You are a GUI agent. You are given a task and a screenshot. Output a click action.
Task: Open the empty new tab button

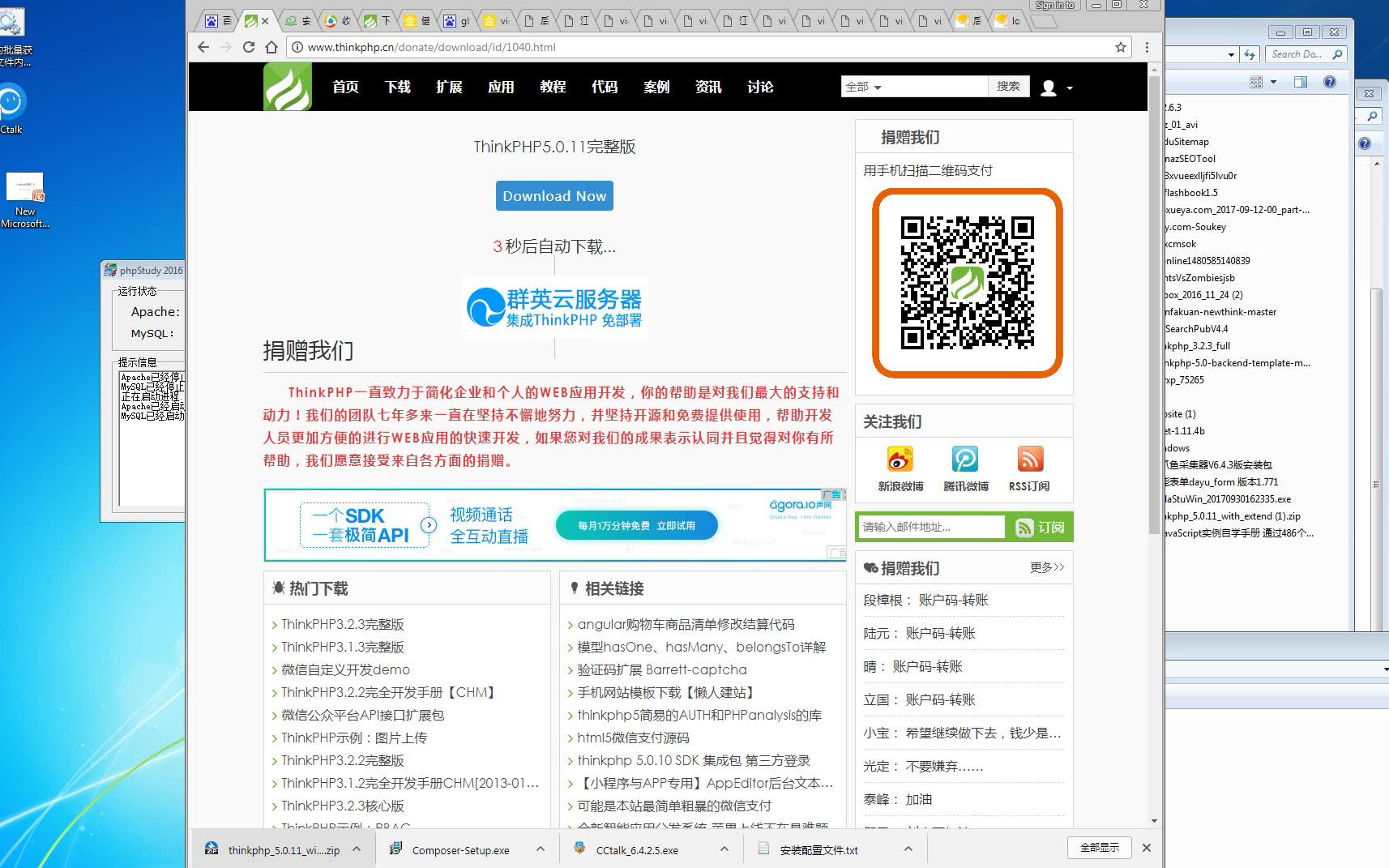[x=1045, y=21]
